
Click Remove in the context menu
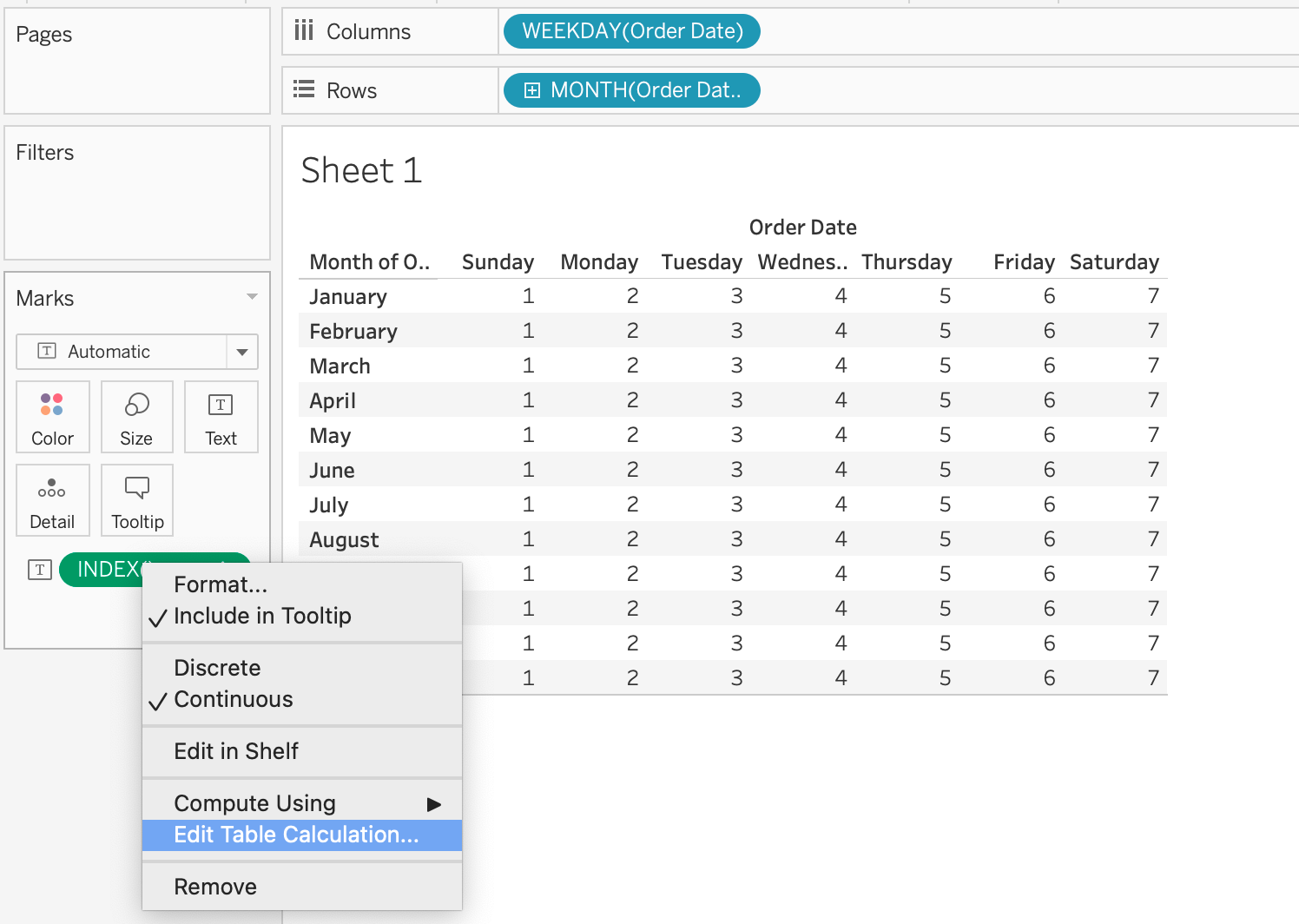click(215, 887)
